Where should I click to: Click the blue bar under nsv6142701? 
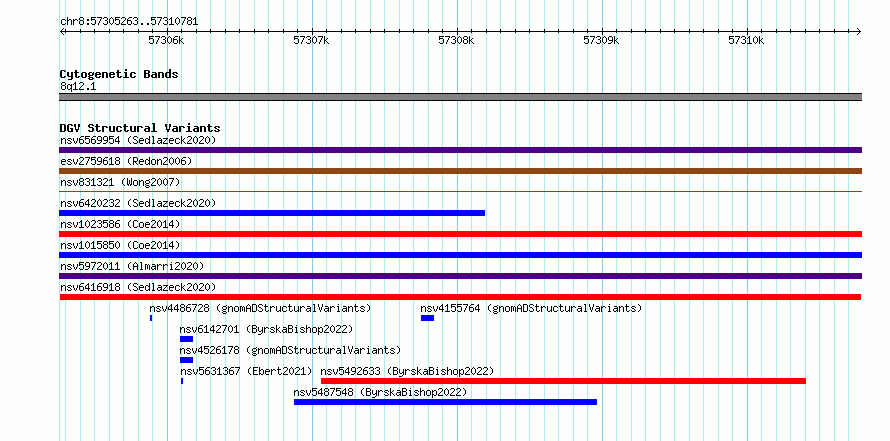click(187, 339)
